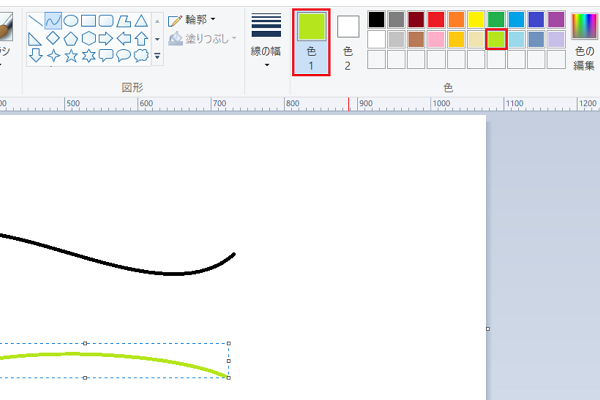600x400 pixels.
Task: Select the Diamond shape tool
Action: coord(53,38)
